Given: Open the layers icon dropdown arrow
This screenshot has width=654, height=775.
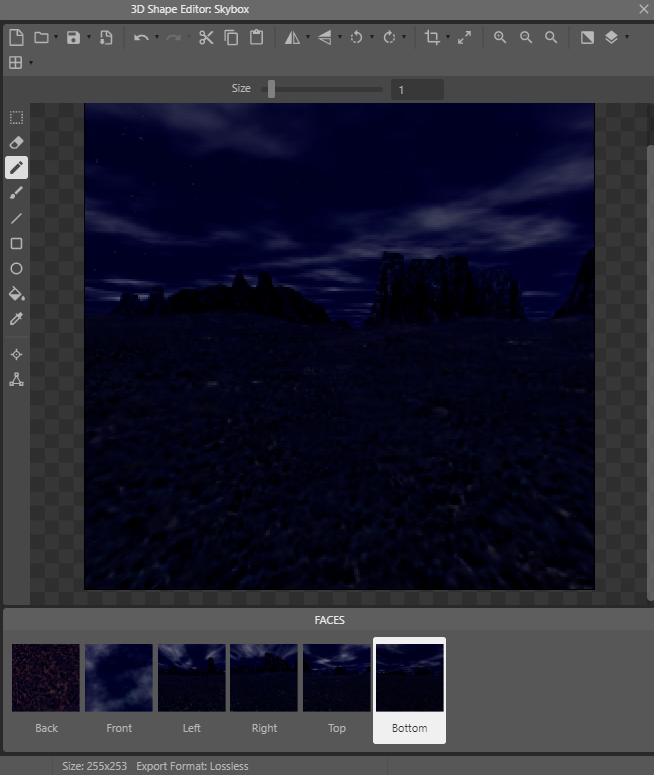Looking at the screenshot, I should click(627, 37).
